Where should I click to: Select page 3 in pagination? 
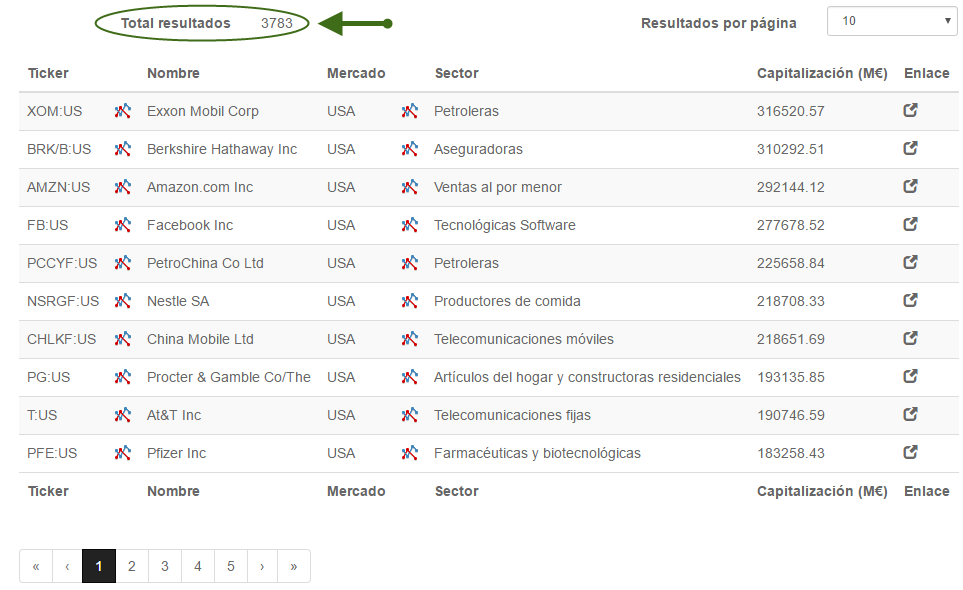coord(165,566)
